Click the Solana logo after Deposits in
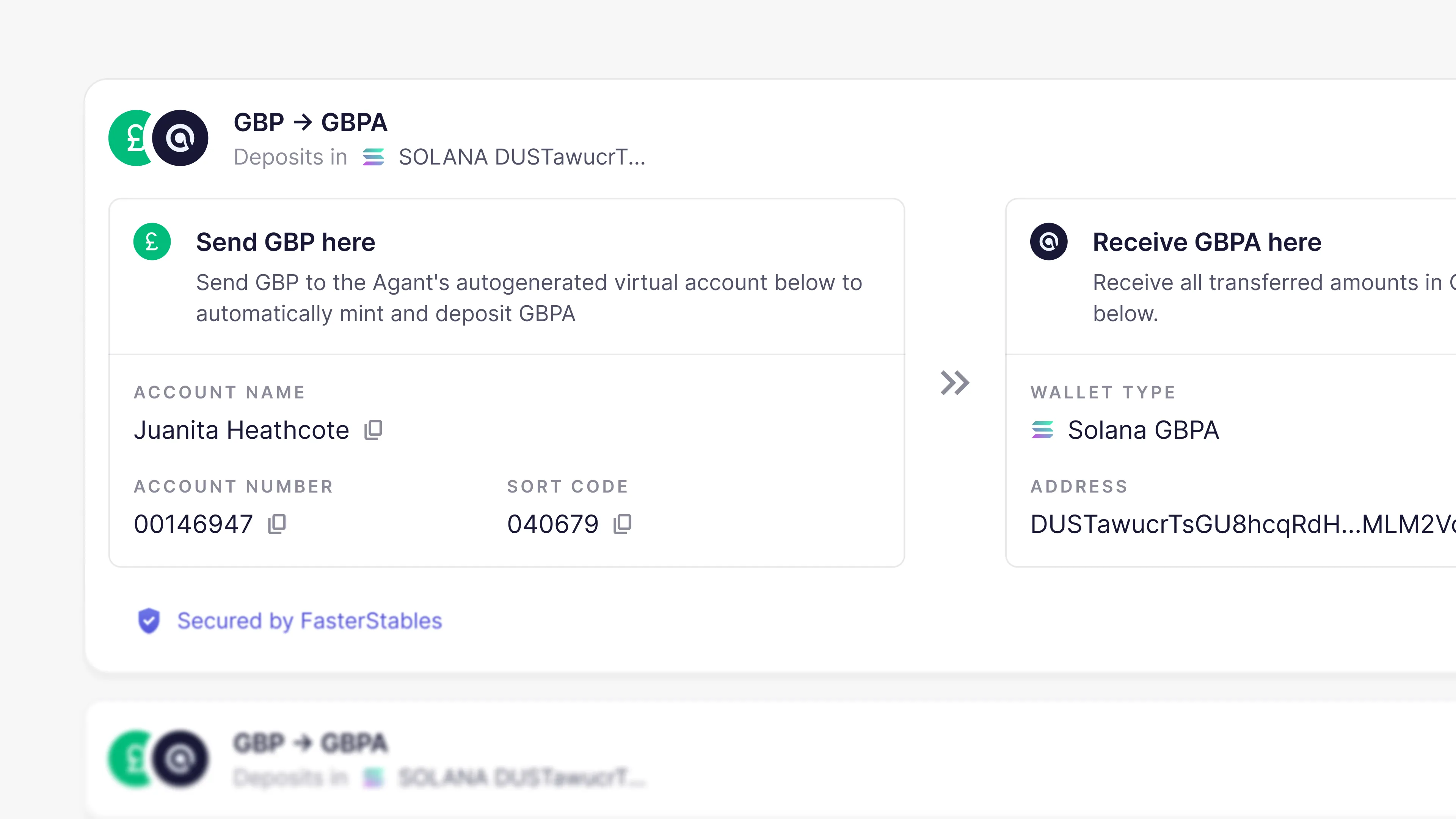 [x=373, y=157]
